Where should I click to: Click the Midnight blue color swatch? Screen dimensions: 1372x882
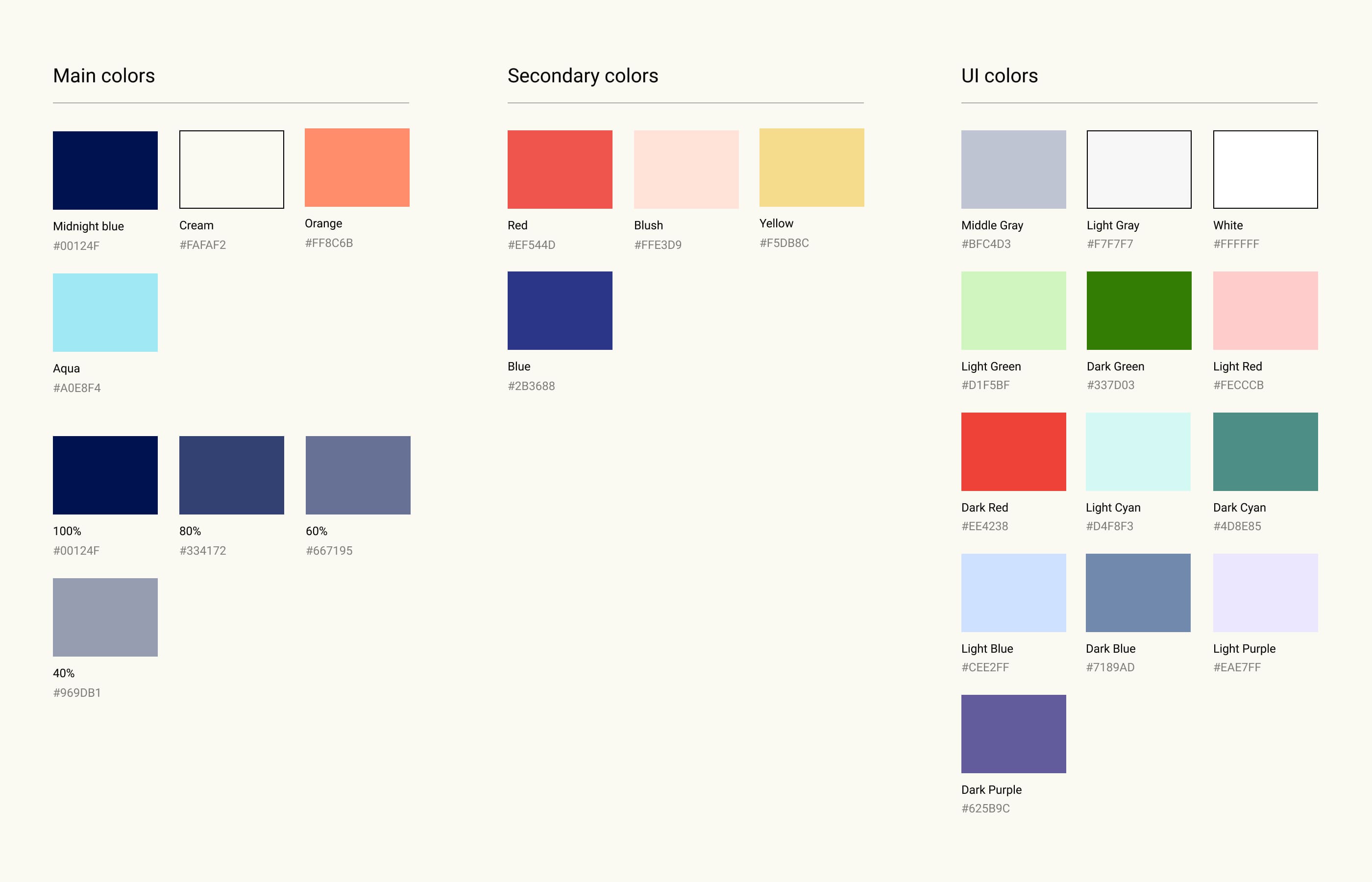pos(105,170)
